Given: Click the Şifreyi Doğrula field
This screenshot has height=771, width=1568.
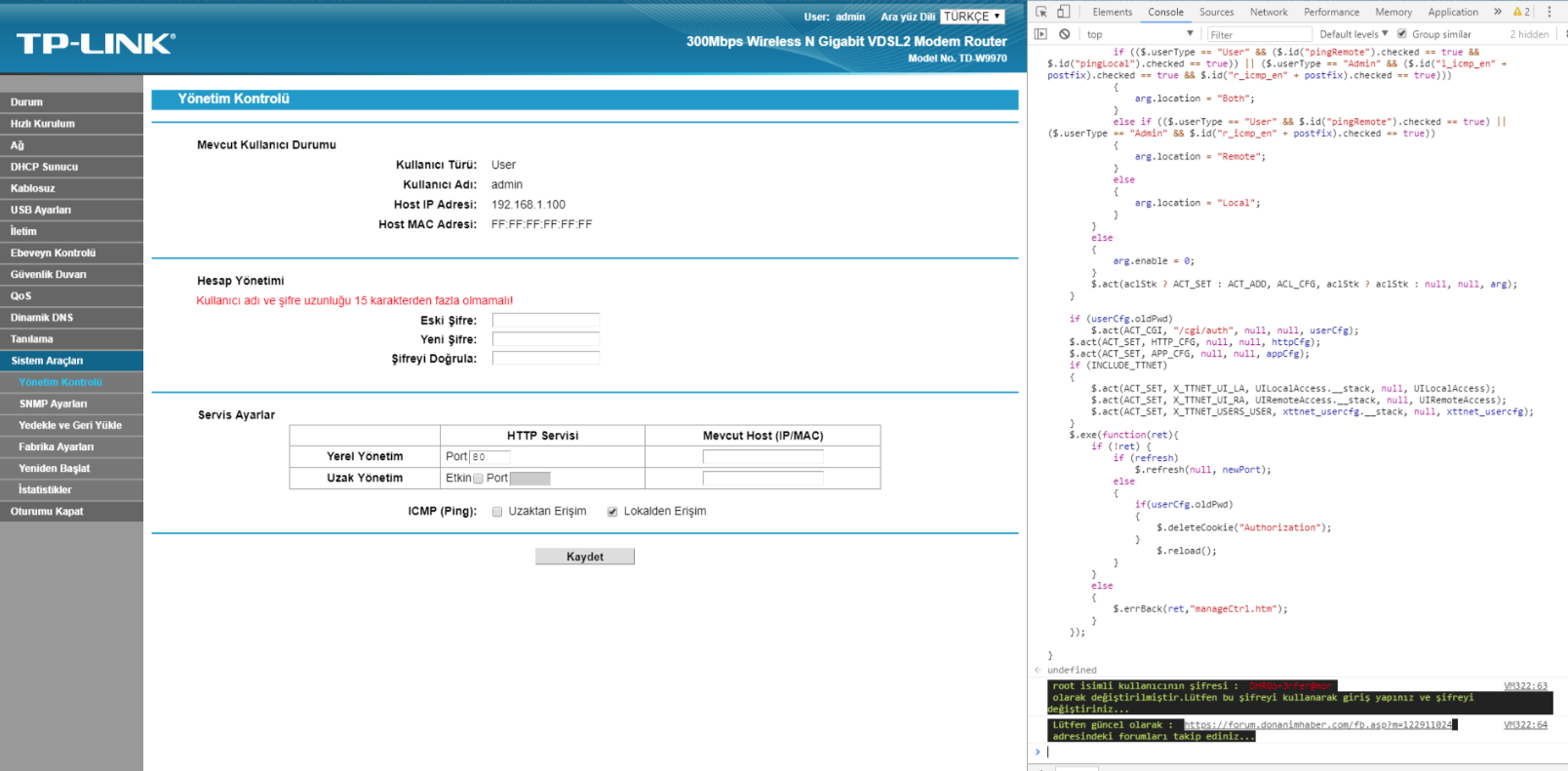Looking at the screenshot, I should point(546,359).
